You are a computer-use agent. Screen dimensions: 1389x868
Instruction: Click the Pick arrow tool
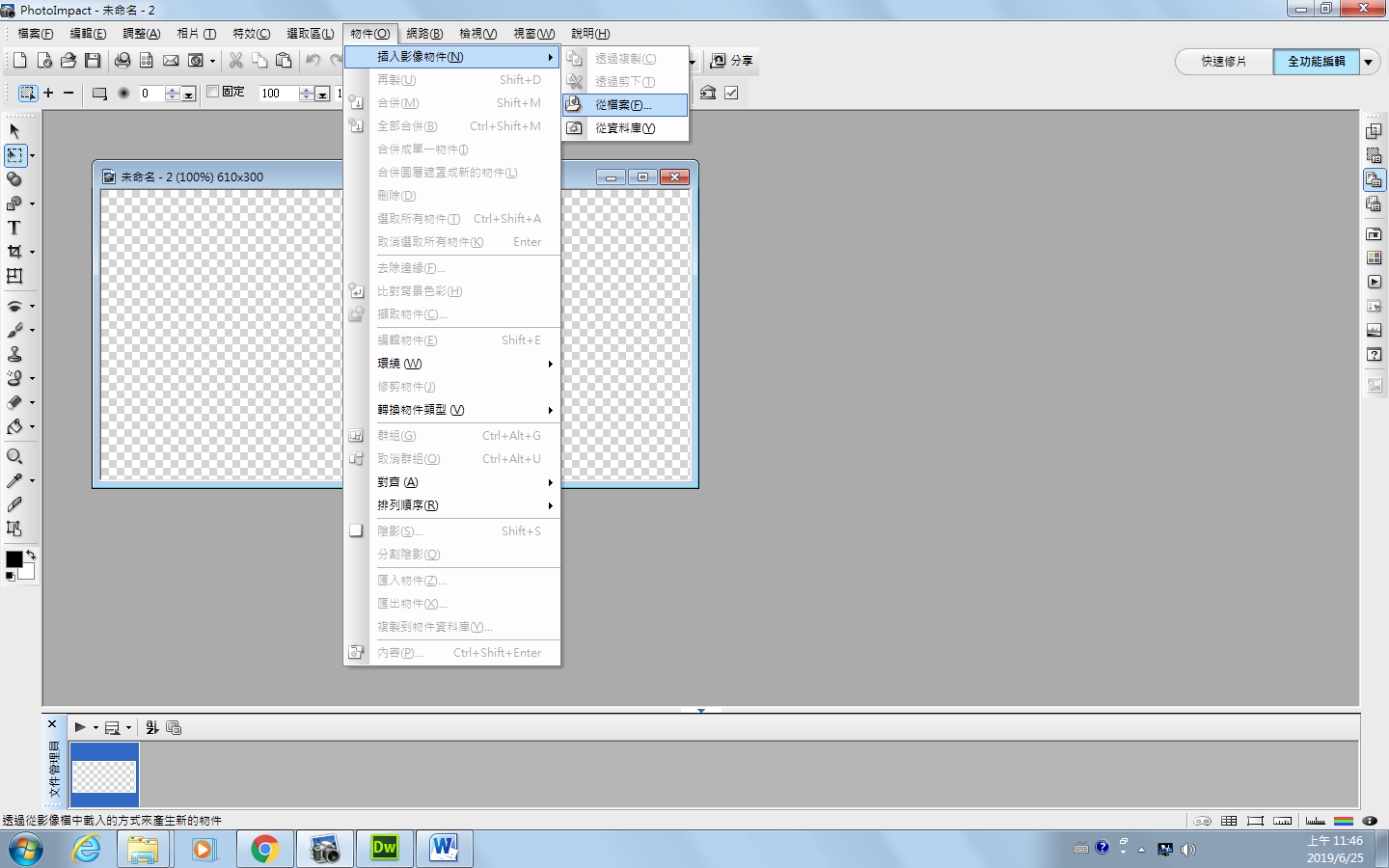coord(14,130)
